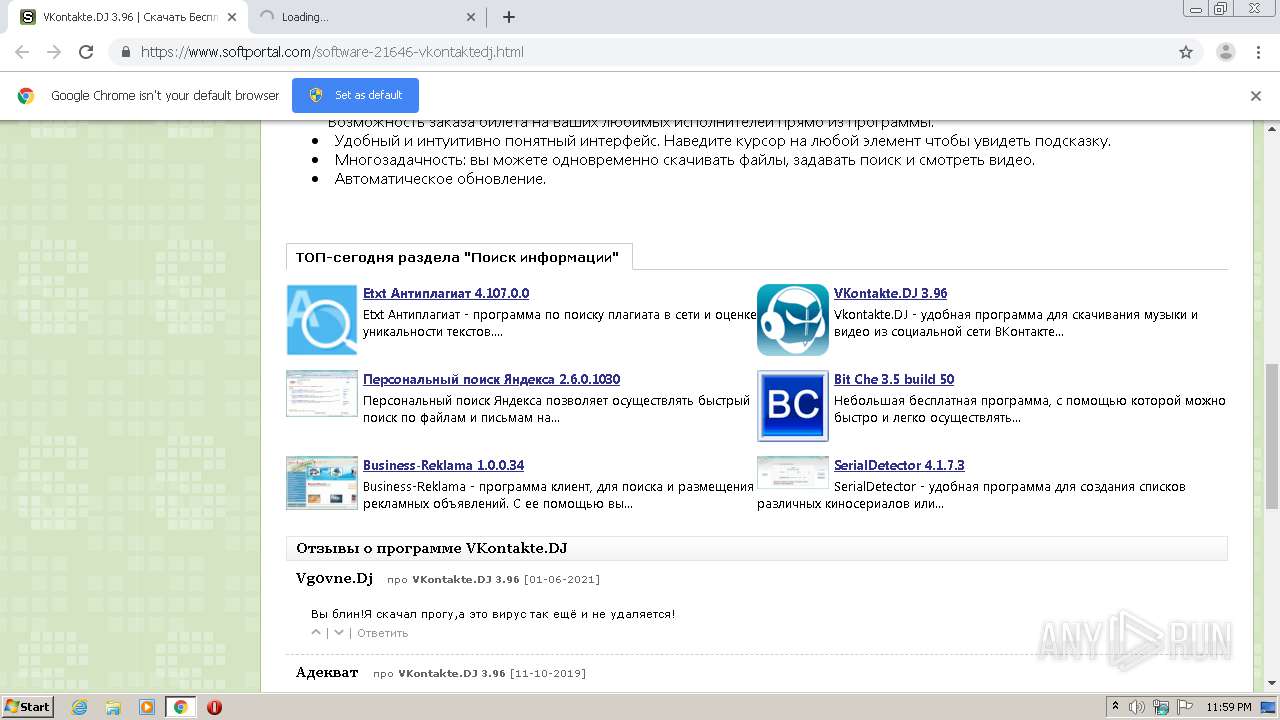
Task: Close the VKontakte.DJ 3.96 tab
Action: (x=232, y=17)
